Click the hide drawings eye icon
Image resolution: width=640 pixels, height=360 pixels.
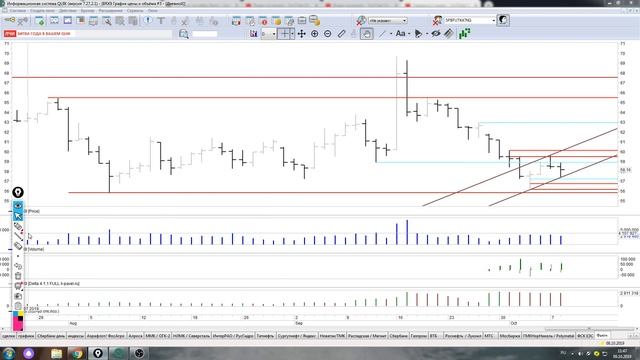coord(436,34)
